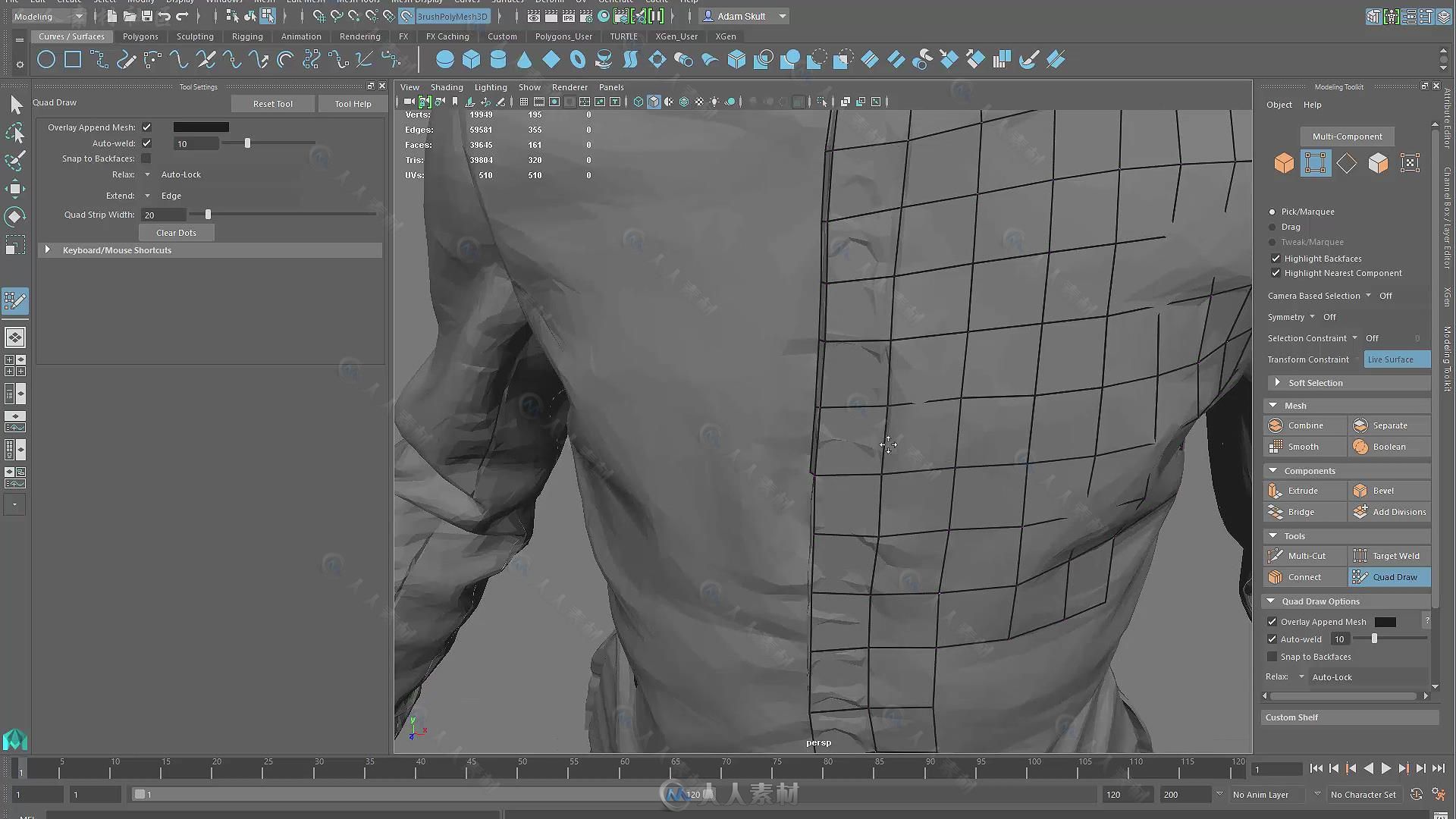Toggle Overlay Append Mesh checkbox
This screenshot has width=1456, height=819.
tap(146, 126)
